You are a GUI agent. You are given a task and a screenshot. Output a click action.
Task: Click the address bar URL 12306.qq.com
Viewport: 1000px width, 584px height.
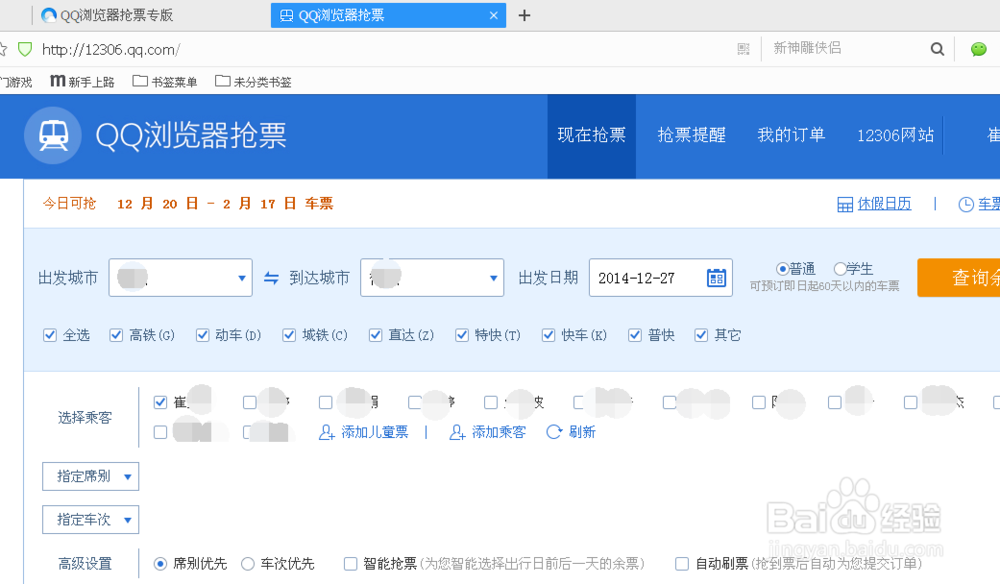pyautogui.click(x=111, y=50)
